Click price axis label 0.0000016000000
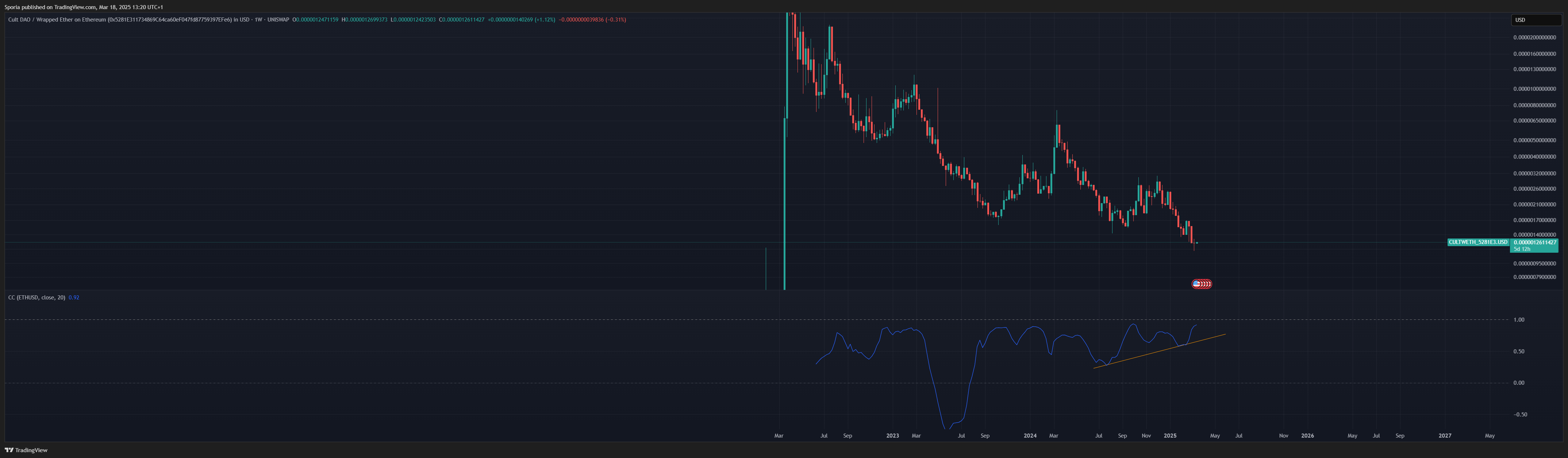The width and height of the screenshot is (1568, 458). pyautogui.click(x=1534, y=54)
